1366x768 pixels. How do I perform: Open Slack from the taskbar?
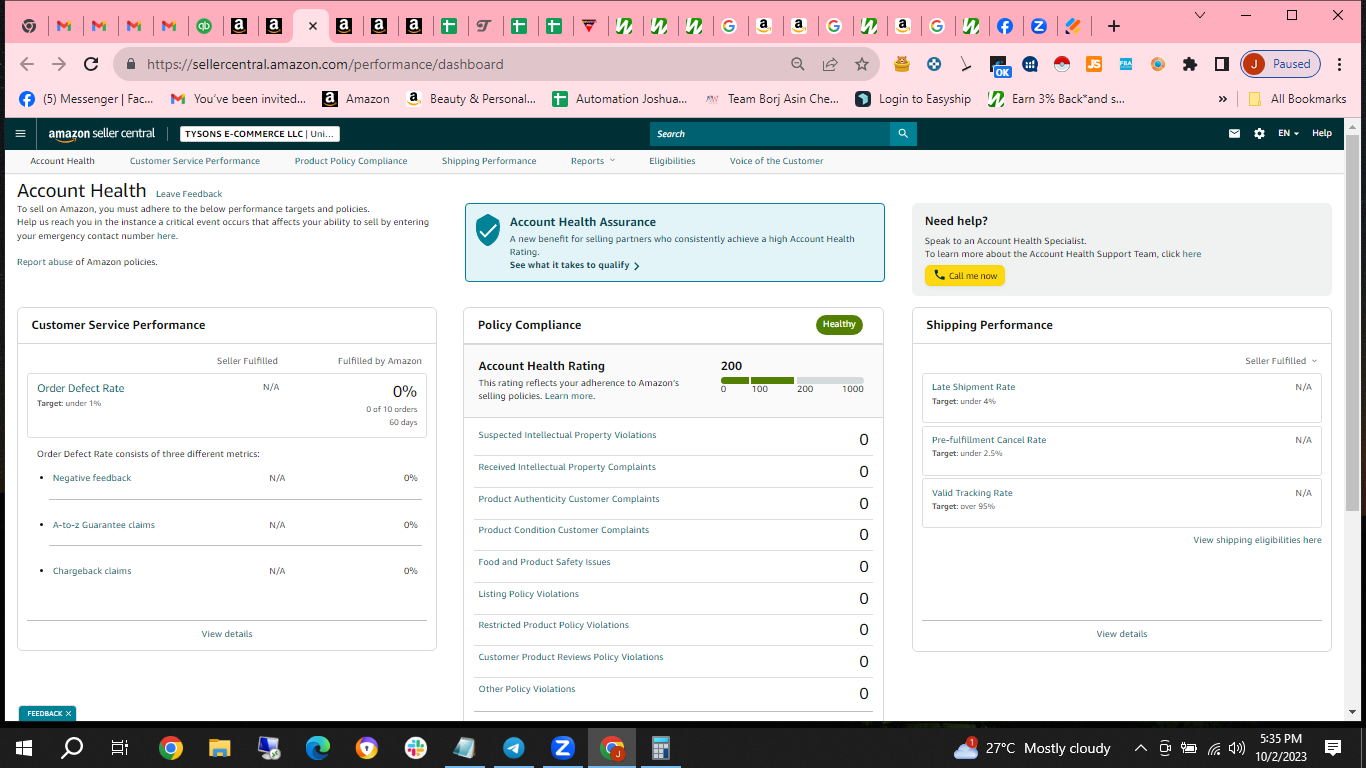click(415, 748)
